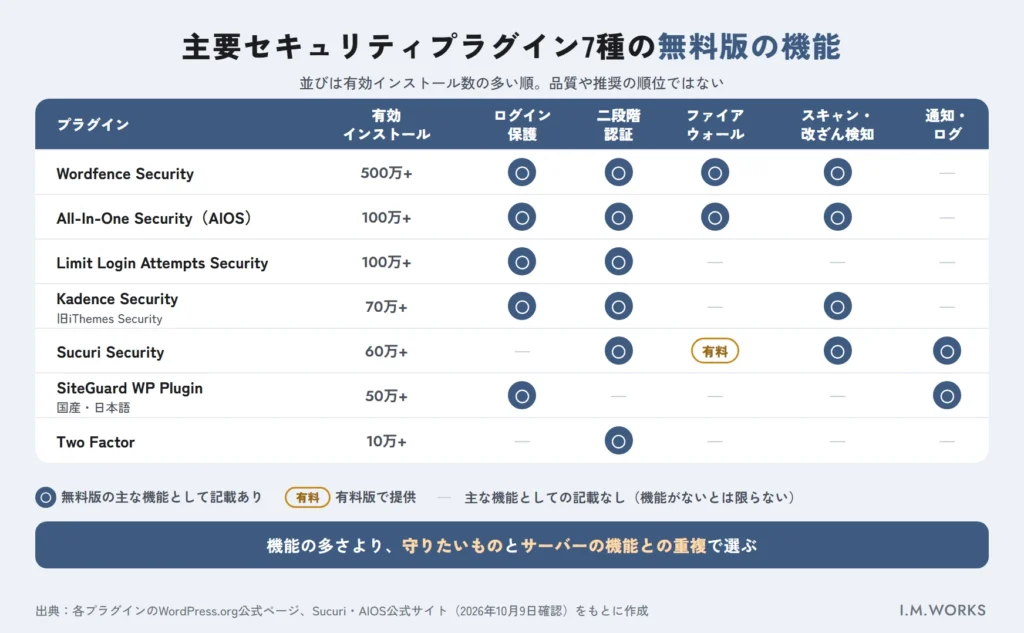Viewport: 1024px width, 633px height.
Task: Select the Wordfence Security plugin name
Action: click(125, 174)
